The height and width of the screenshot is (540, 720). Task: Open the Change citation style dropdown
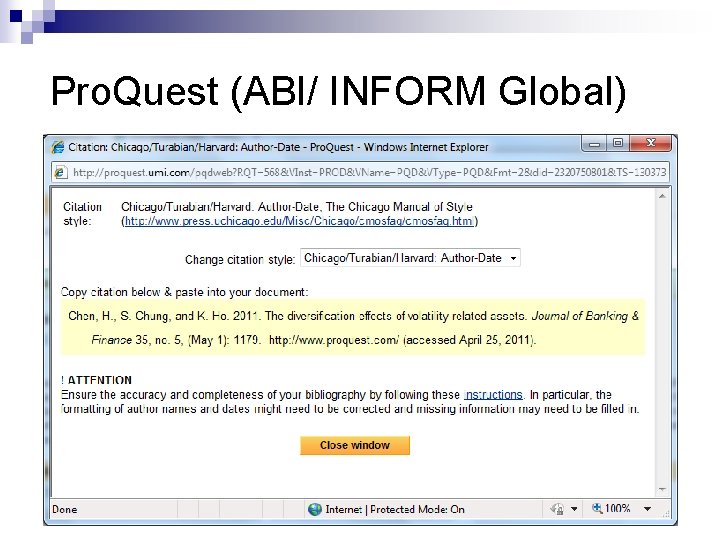point(410,258)
